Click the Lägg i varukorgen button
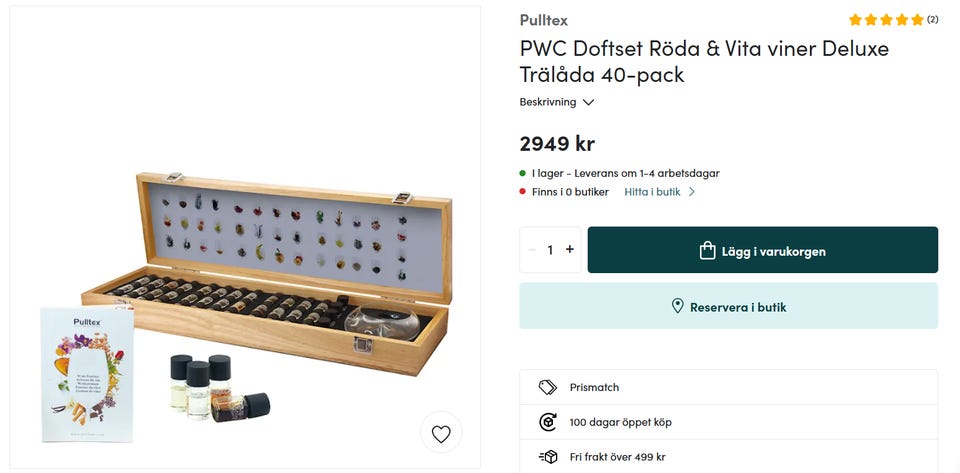The height and width of the screenshot is (473, 960). coord(762,250)
